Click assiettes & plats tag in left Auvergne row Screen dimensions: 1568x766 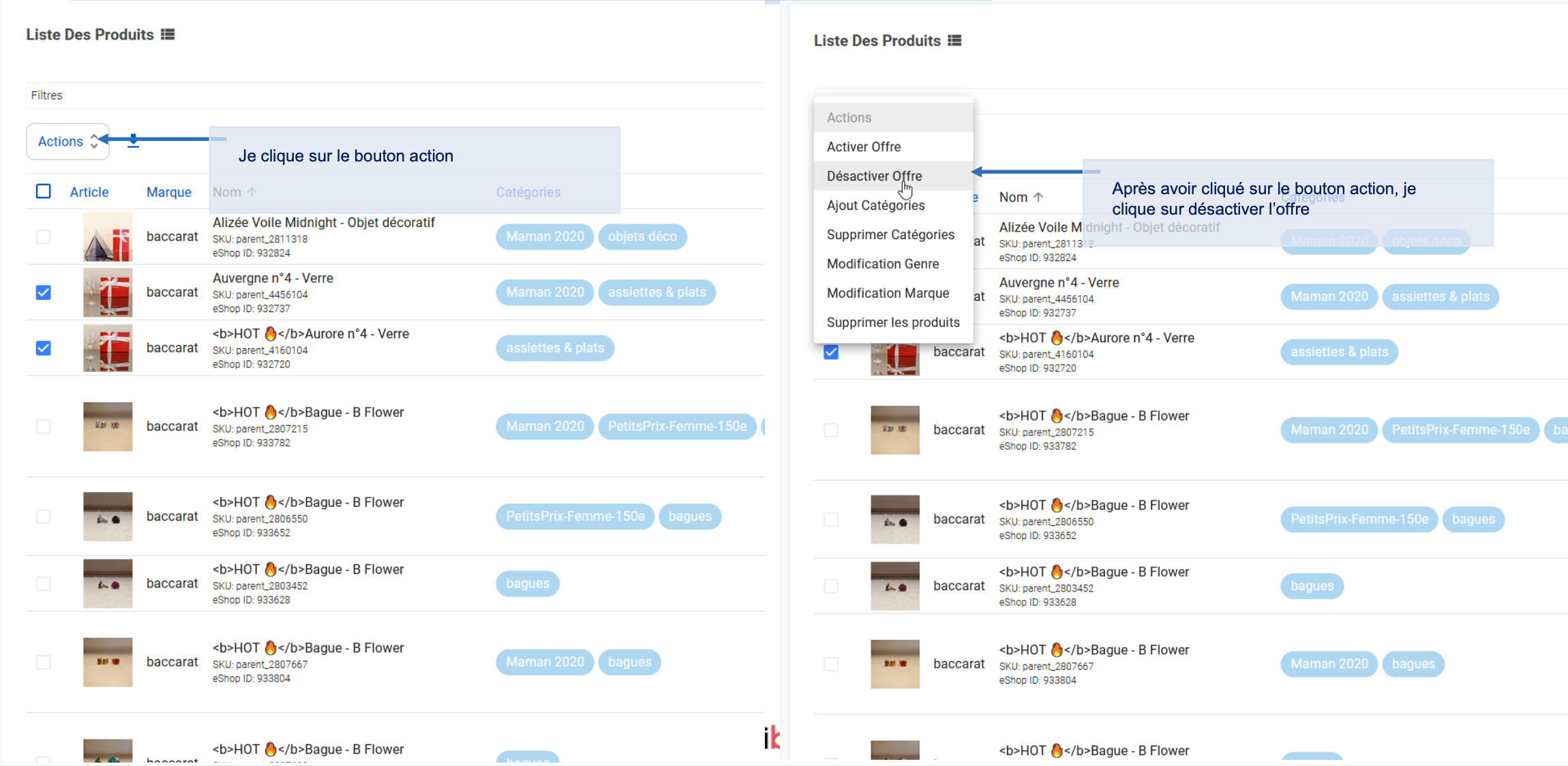tap(657, 292)
